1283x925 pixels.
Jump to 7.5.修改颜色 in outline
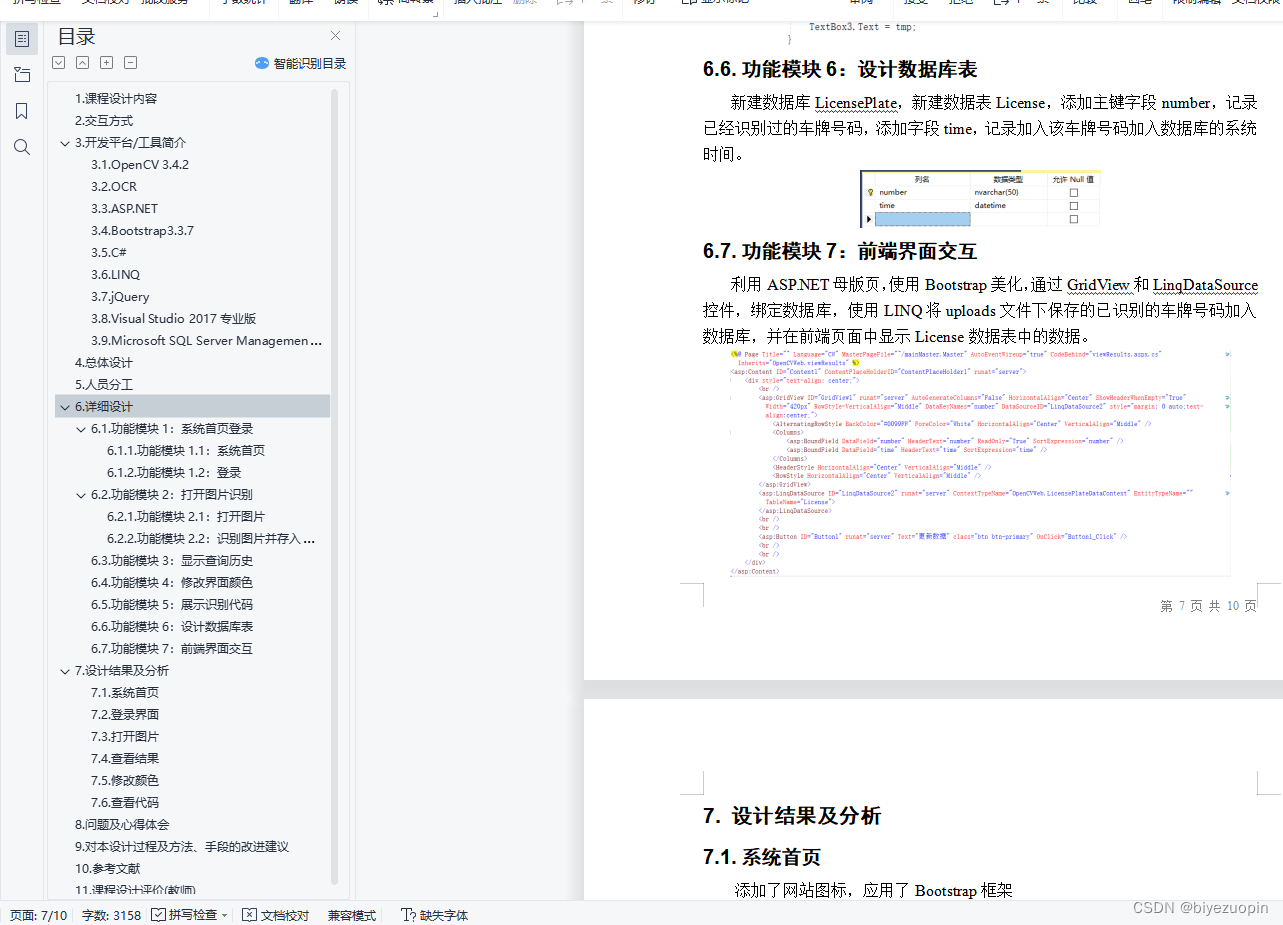125,781
